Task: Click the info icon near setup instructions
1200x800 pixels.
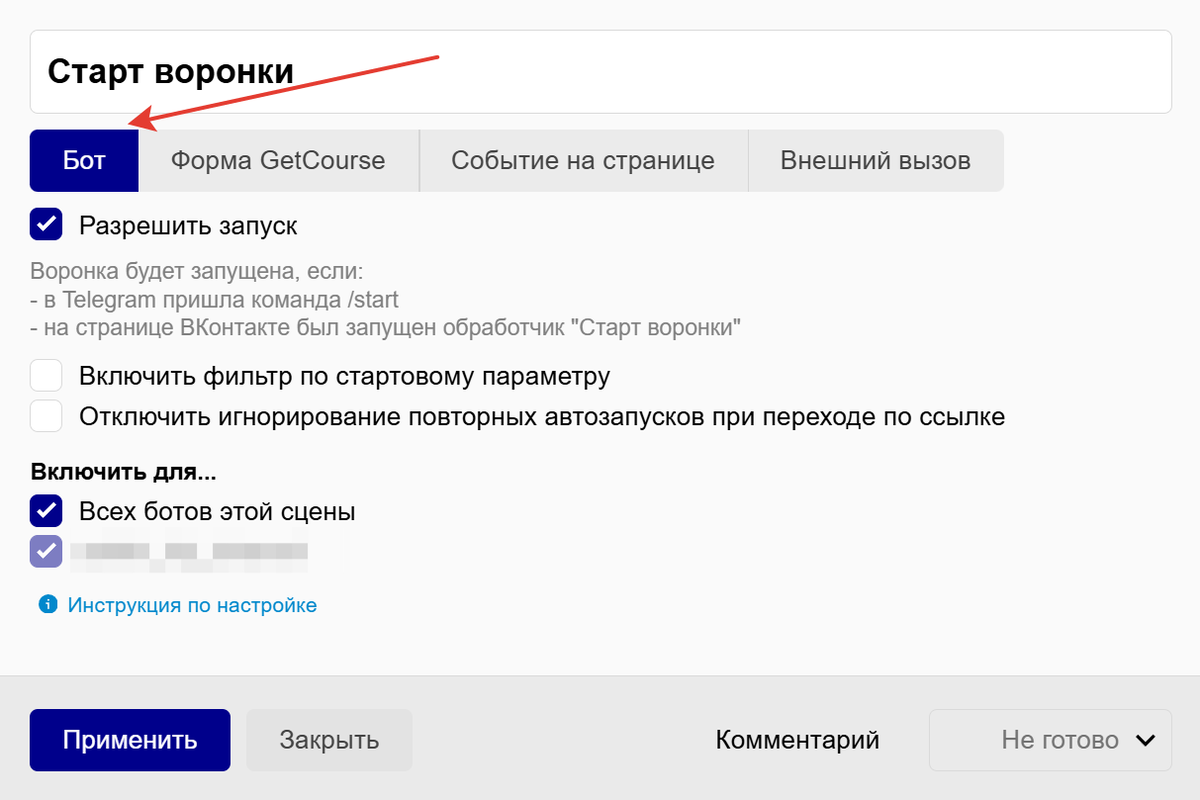Action: 47,604
